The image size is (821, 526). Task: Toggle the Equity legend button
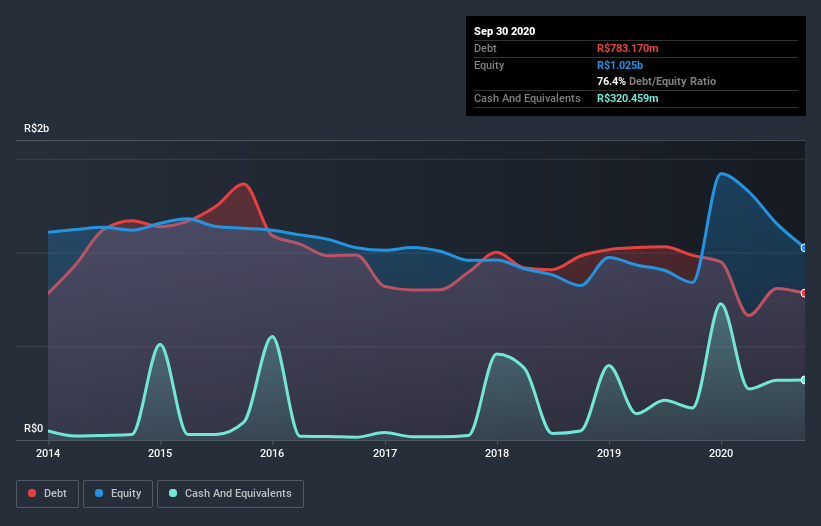point(118,494)
